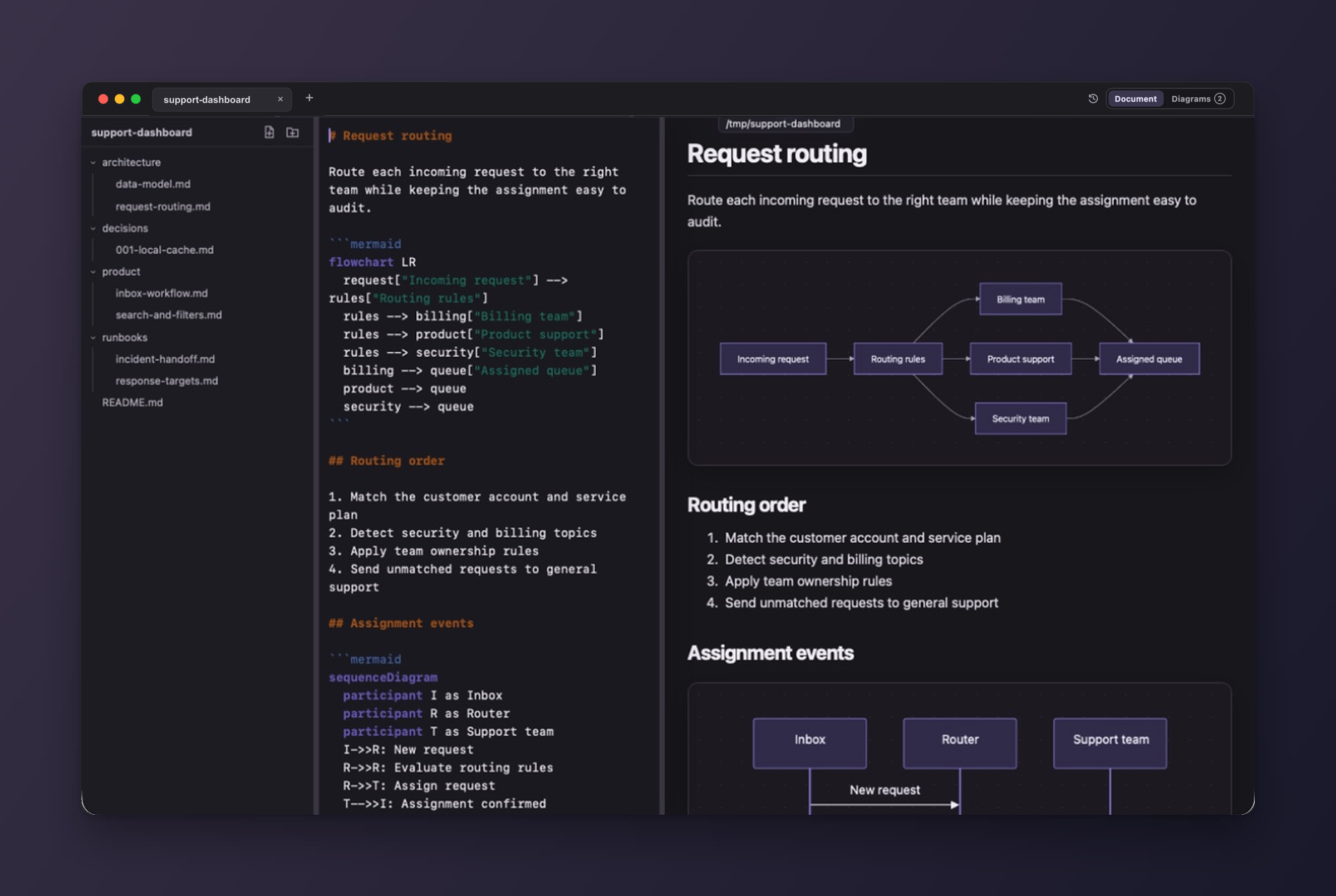Click the Request routing preview heading
Screen dimensions: 1336x896
[x=777, y=153]
